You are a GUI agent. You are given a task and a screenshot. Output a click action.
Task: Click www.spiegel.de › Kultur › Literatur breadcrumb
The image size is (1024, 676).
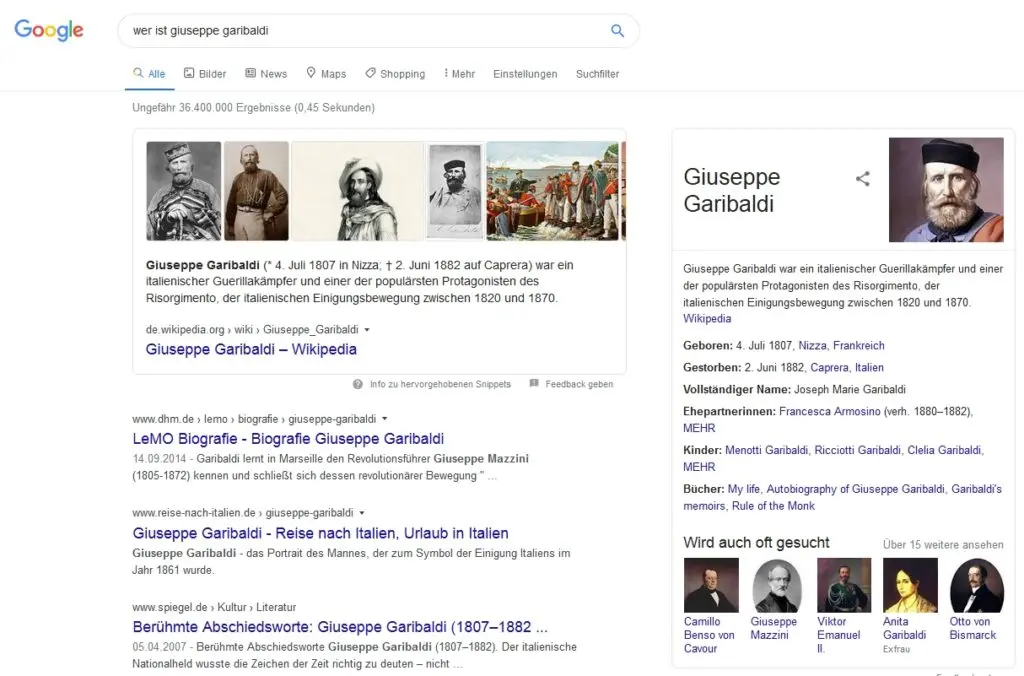click(x=214, y=607)
